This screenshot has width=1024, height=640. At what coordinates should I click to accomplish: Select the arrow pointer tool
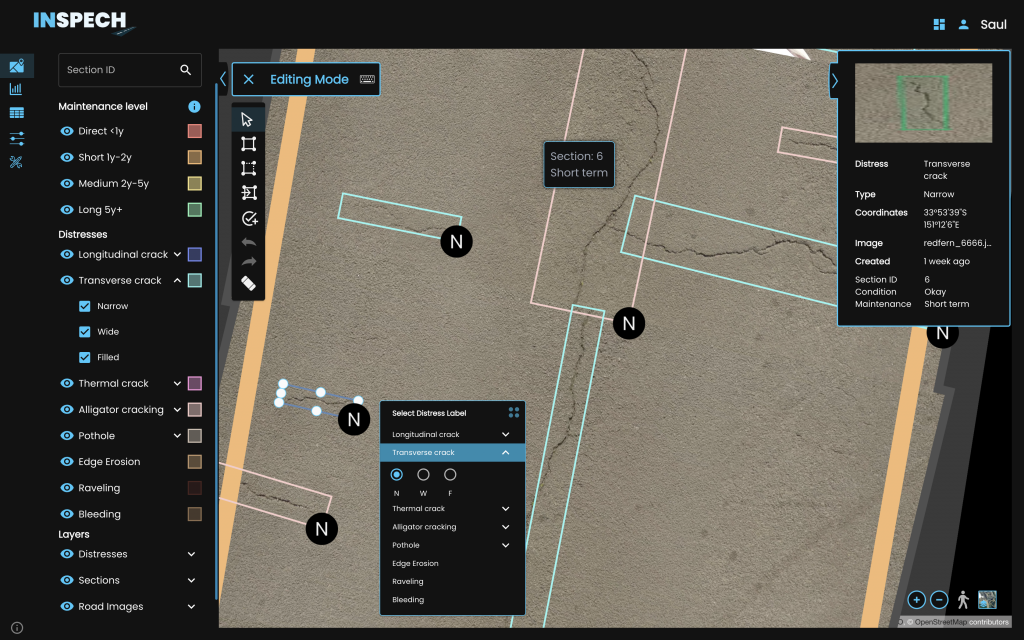(x=248, y=119)
